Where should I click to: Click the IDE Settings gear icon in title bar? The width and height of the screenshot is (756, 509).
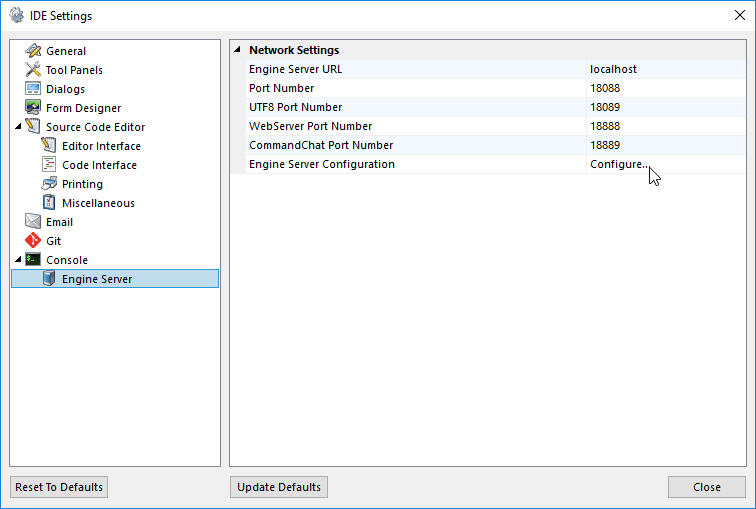click(16, 15)
